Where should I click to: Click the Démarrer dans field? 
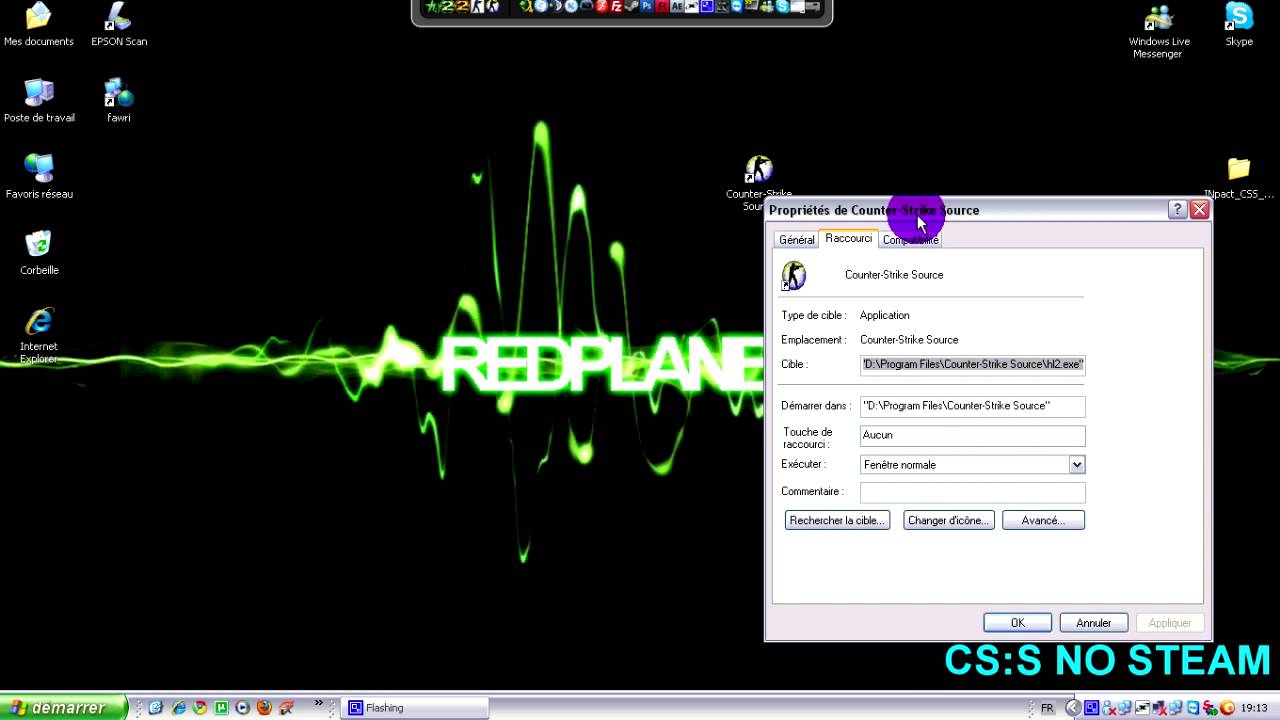tap(972, 406)
